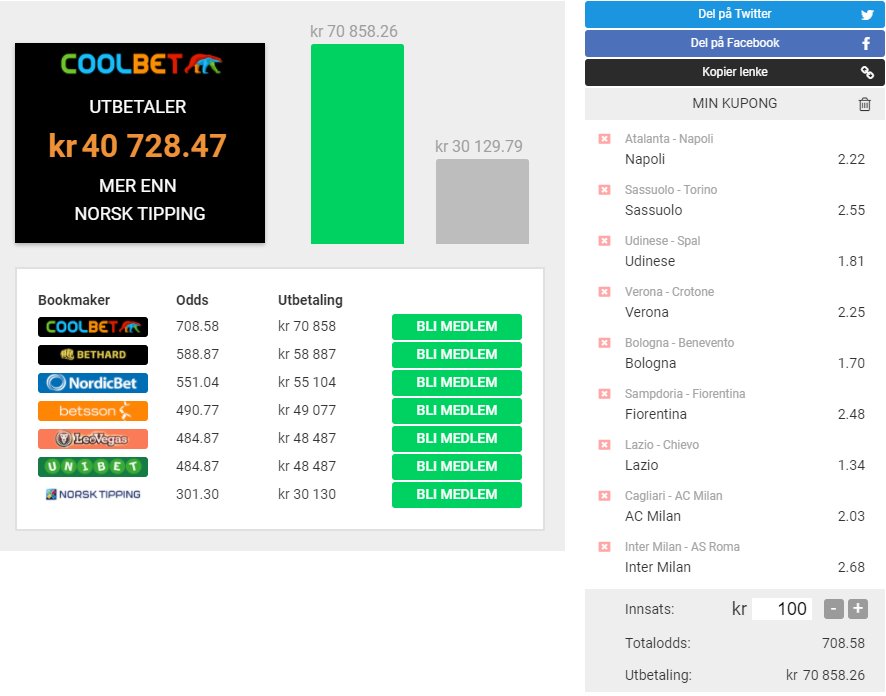The width and height of the screenshot is (886, 696).
Task: Click the Bethard logo in bookmaker table
Action: click(93, 355)
